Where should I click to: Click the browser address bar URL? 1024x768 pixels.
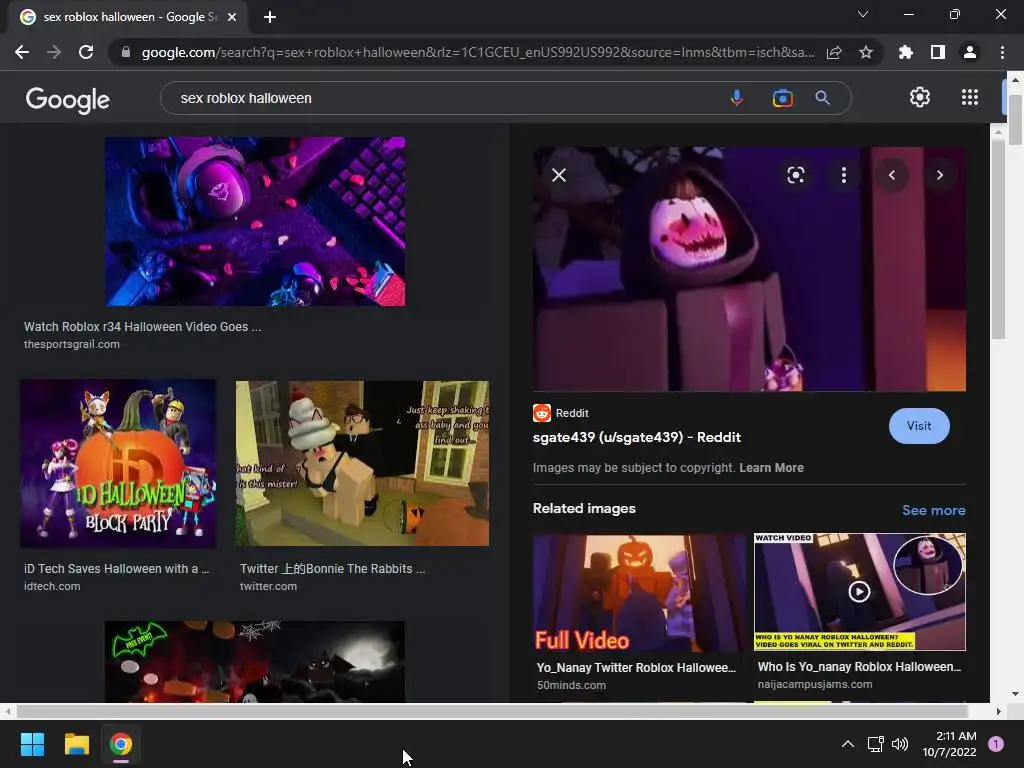(478, 52)
